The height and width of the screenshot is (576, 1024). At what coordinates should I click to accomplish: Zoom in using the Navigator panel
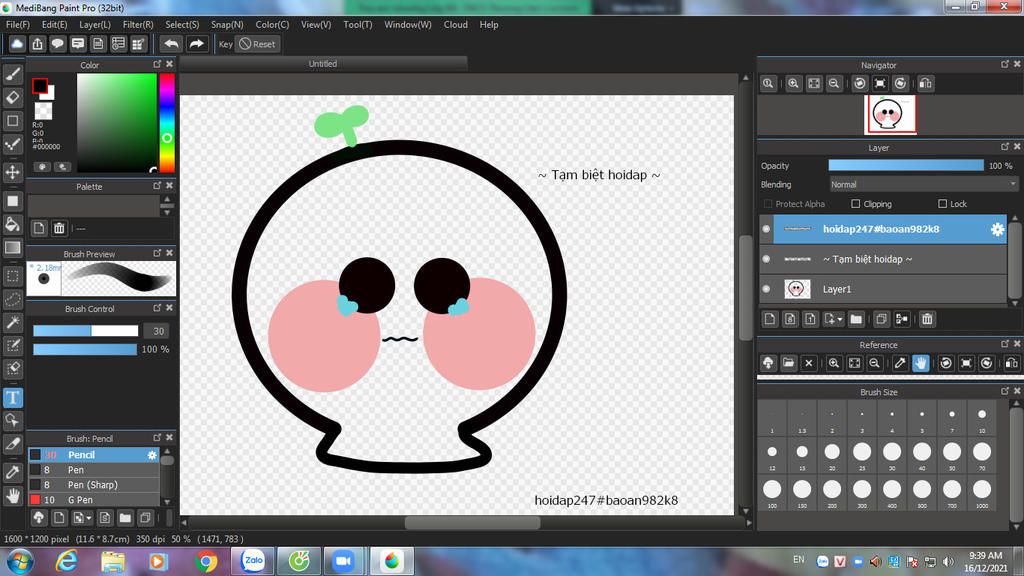coord(793,84)
